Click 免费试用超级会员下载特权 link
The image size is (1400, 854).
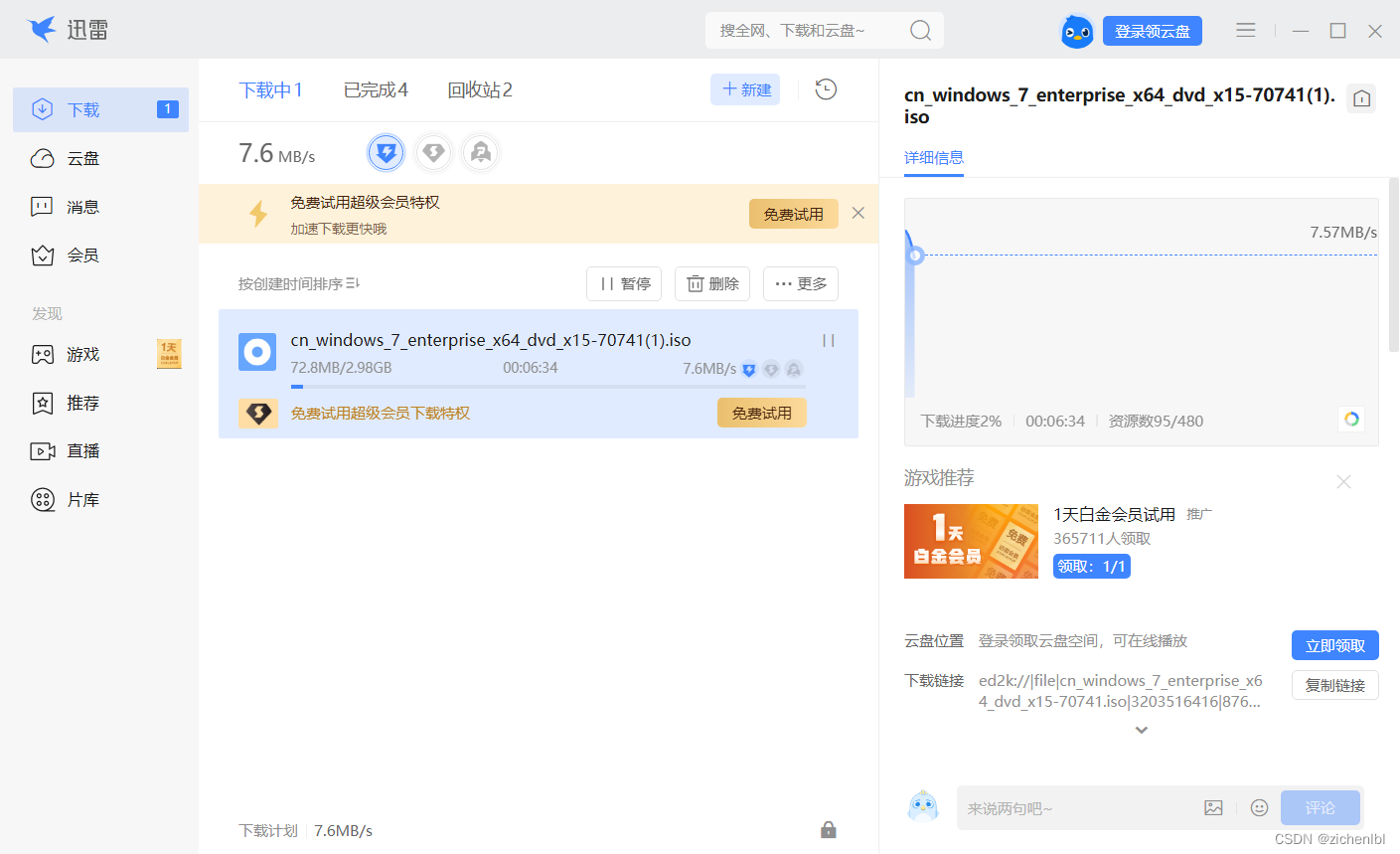381,413
